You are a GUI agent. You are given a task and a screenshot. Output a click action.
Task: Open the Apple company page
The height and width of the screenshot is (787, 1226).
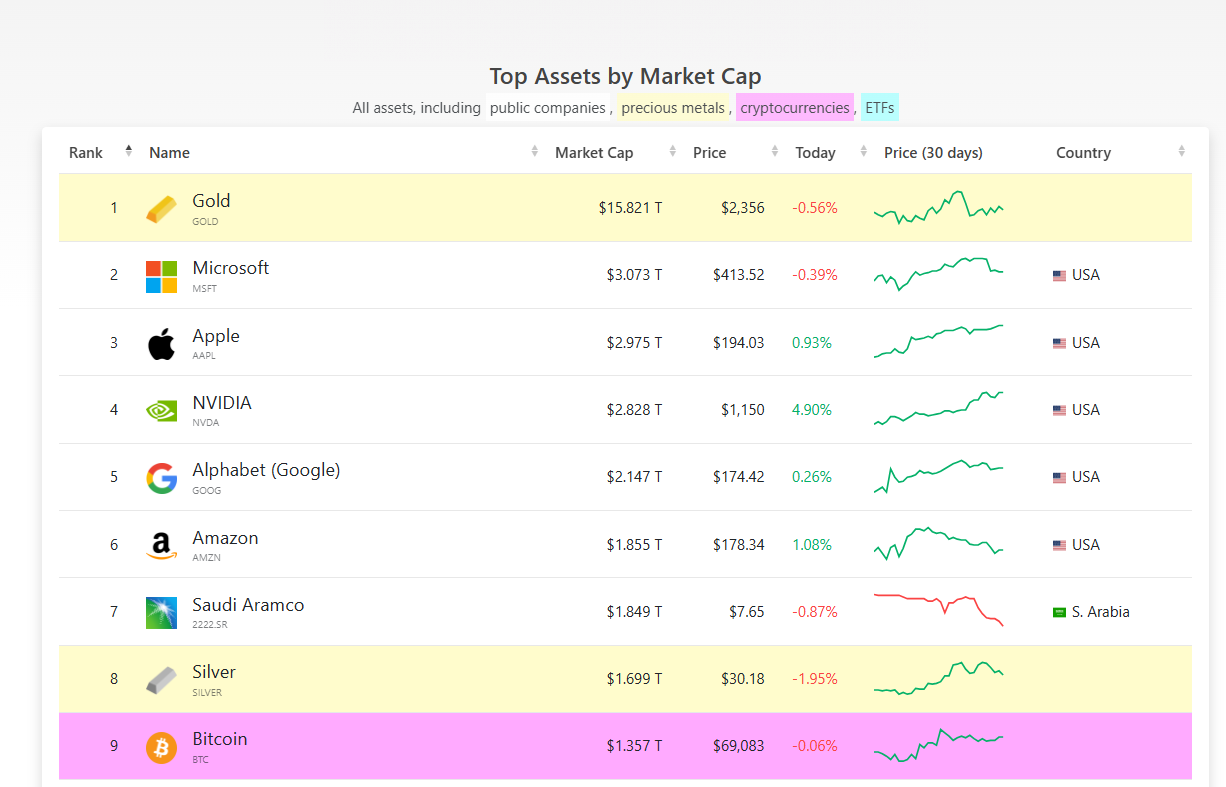coord(216,336)
